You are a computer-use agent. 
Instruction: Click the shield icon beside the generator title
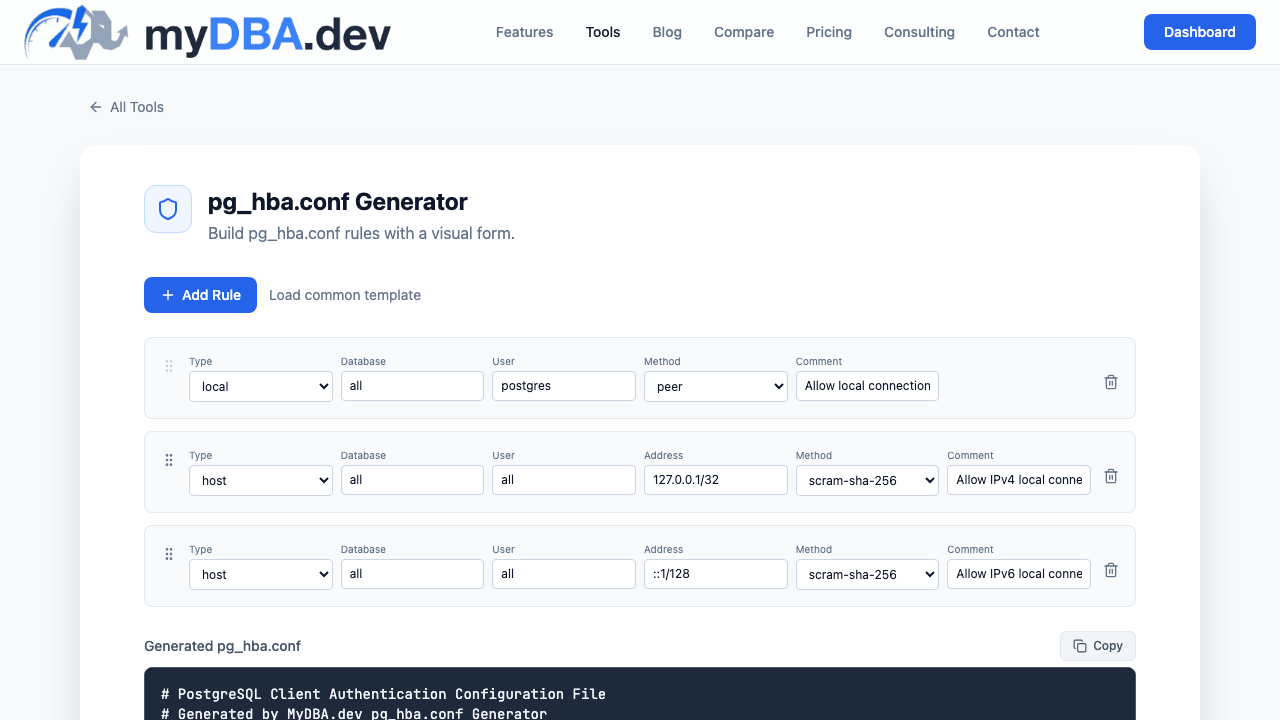pyautogui.click(x=168, y=209)
